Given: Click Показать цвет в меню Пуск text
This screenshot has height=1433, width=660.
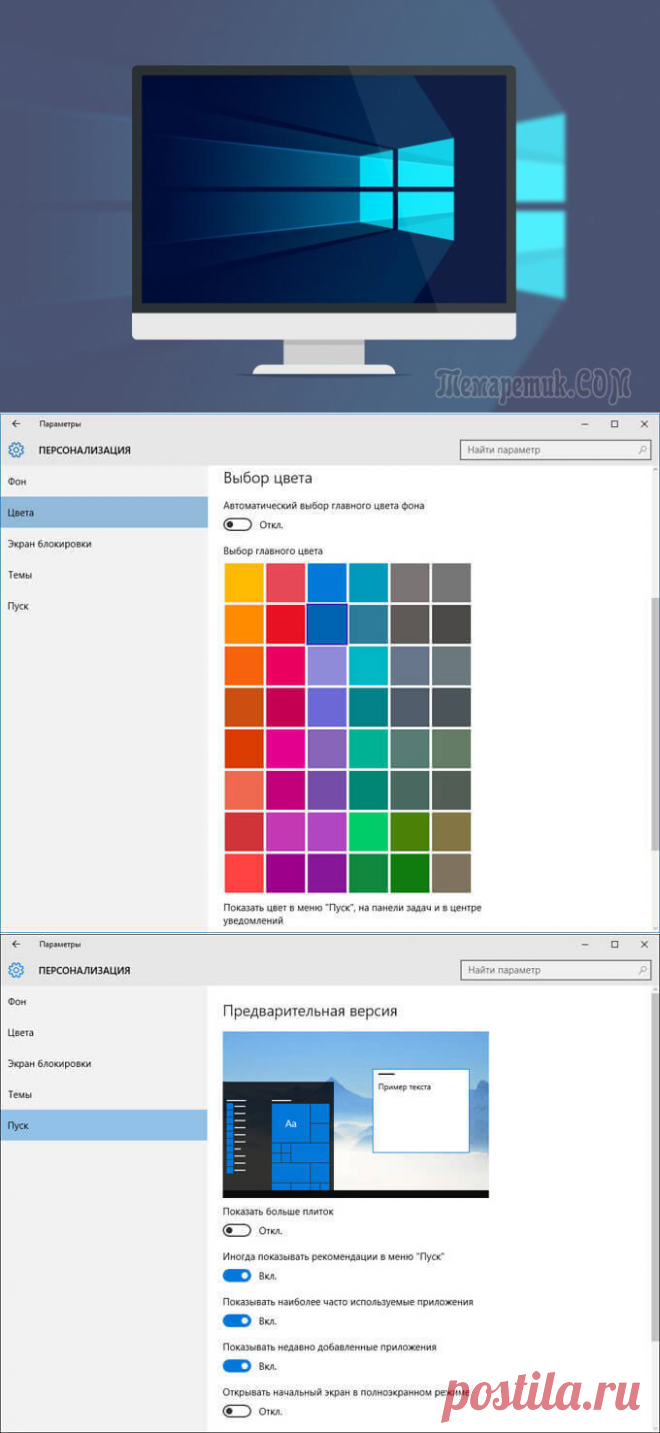Looking at the screenshot, I should coord(352,914).
